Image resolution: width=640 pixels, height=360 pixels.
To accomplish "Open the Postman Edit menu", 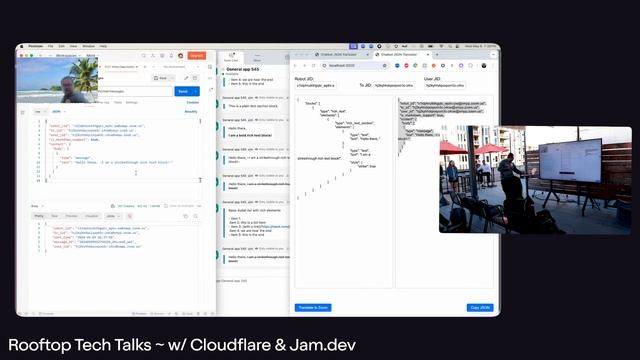I will [61, 46].
